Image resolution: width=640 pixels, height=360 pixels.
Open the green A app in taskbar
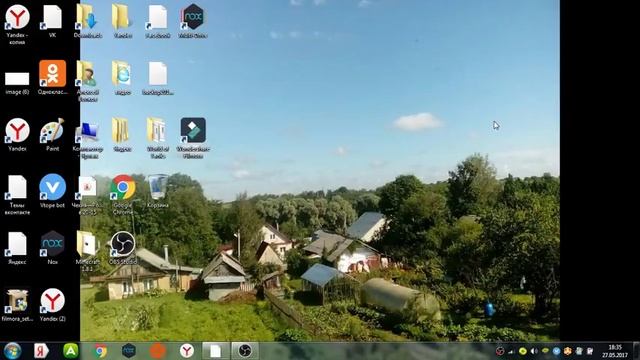[71, 351]
